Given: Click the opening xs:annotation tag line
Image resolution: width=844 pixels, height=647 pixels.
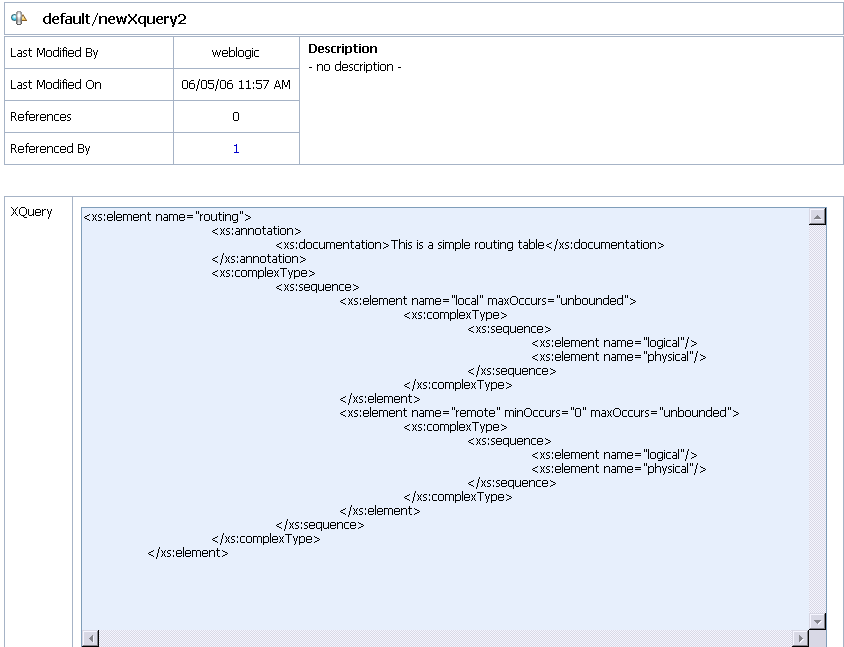Looking at the screenshot, I should tap(256, 230).
